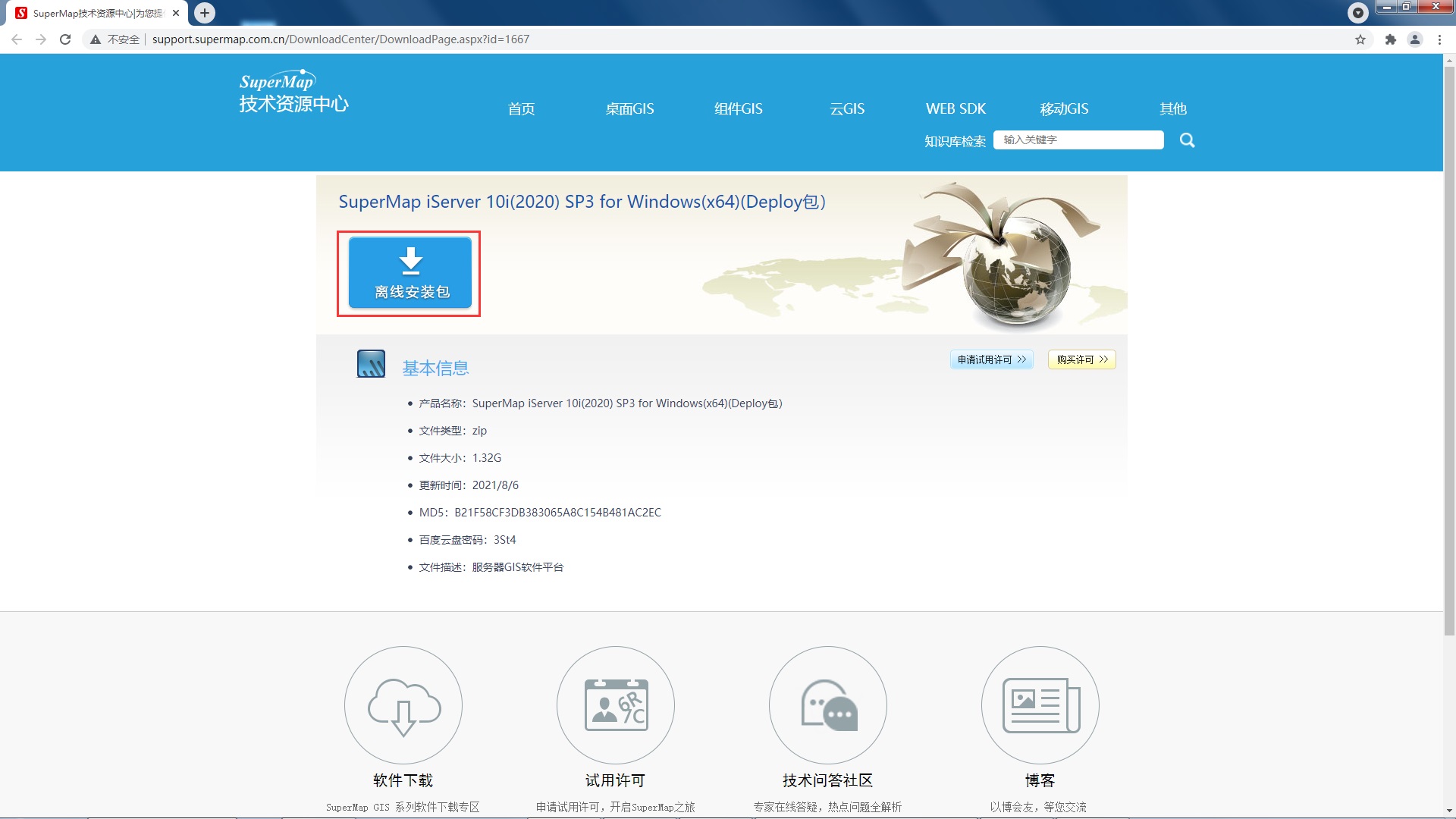Click the page title SuperMap iServer 10i(2020) SP3
Screen dimensions: 1456x819
pos(582,202)
